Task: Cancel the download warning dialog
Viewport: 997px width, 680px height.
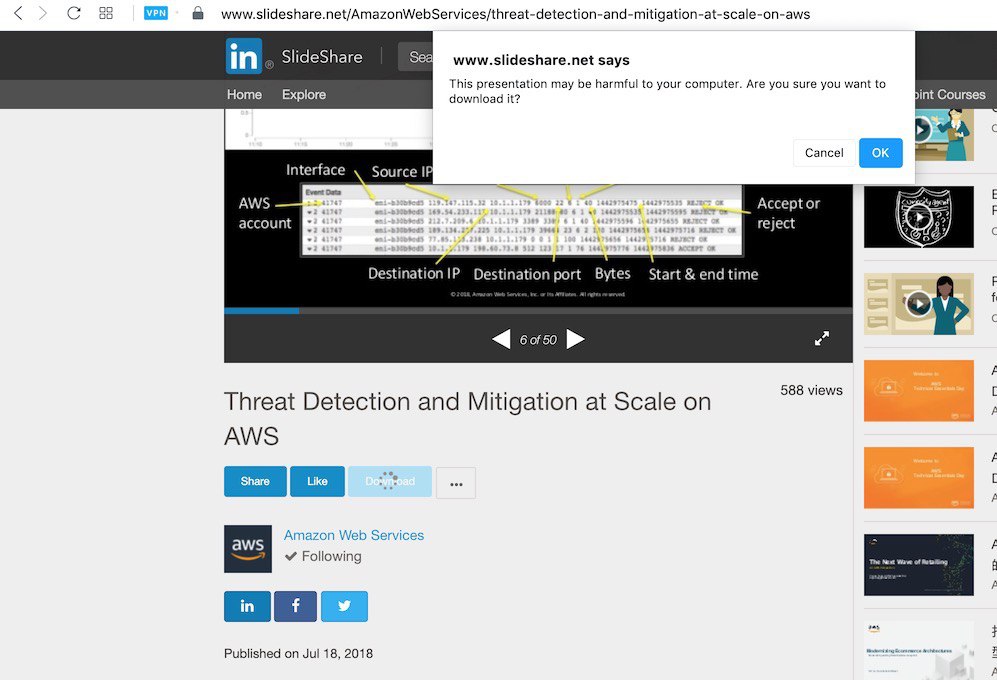Action: (824, 153)
